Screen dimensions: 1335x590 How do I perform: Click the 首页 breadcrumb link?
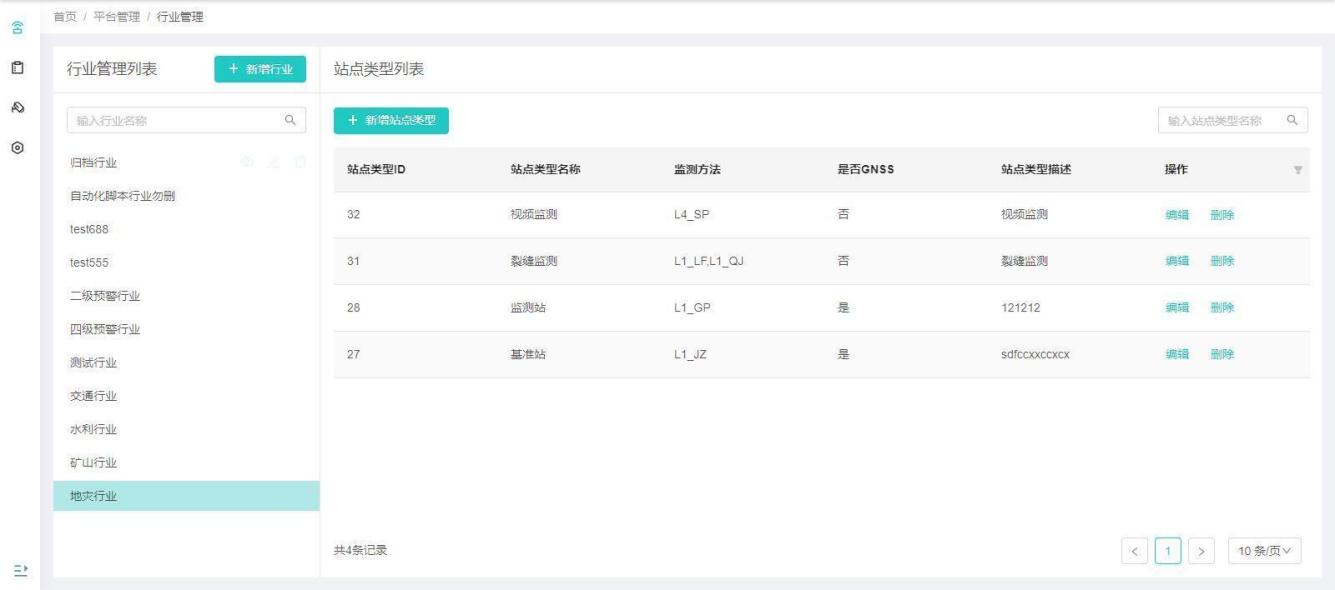point(65,16)
